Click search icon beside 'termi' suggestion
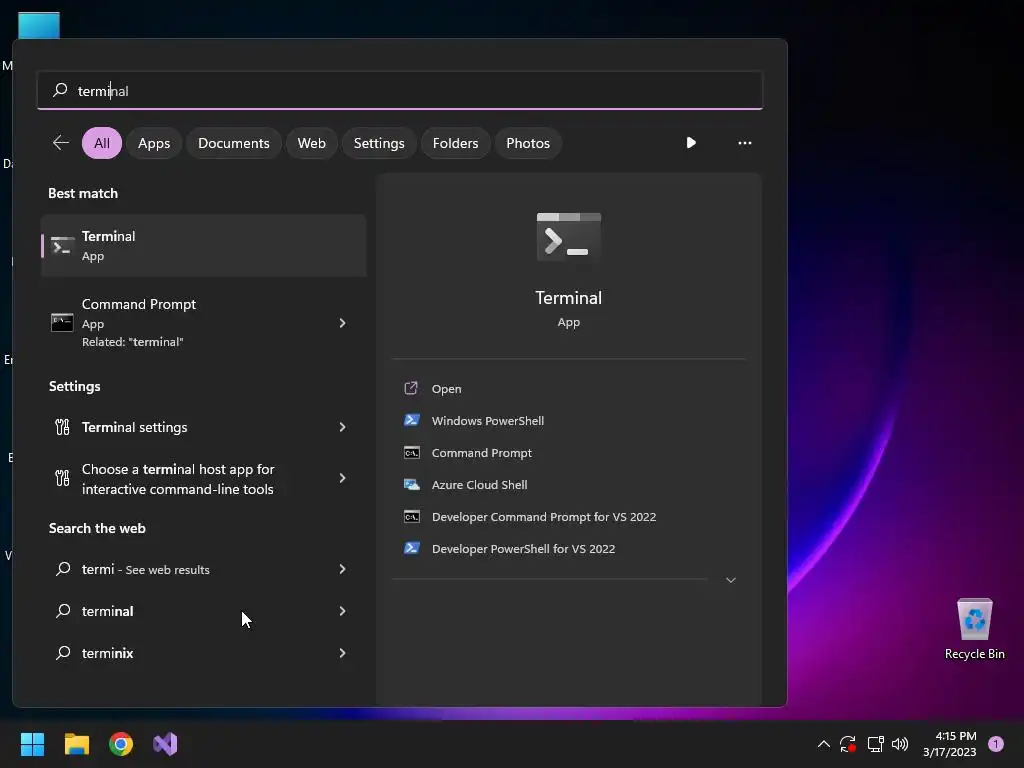This screenshot has width=1024, height=768. coord(63,569)
